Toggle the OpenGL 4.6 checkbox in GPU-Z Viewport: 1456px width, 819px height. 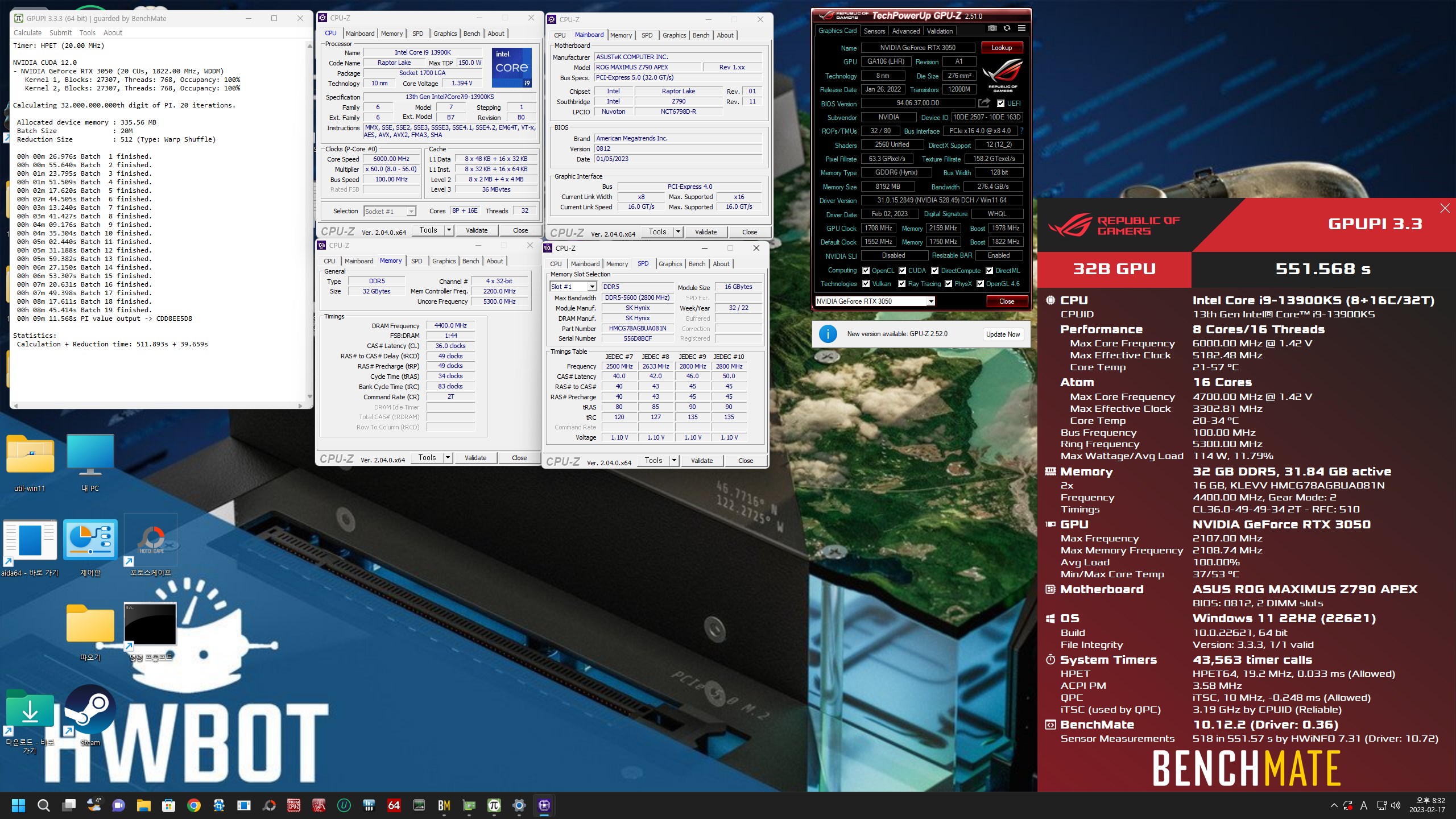coord(980,284)
